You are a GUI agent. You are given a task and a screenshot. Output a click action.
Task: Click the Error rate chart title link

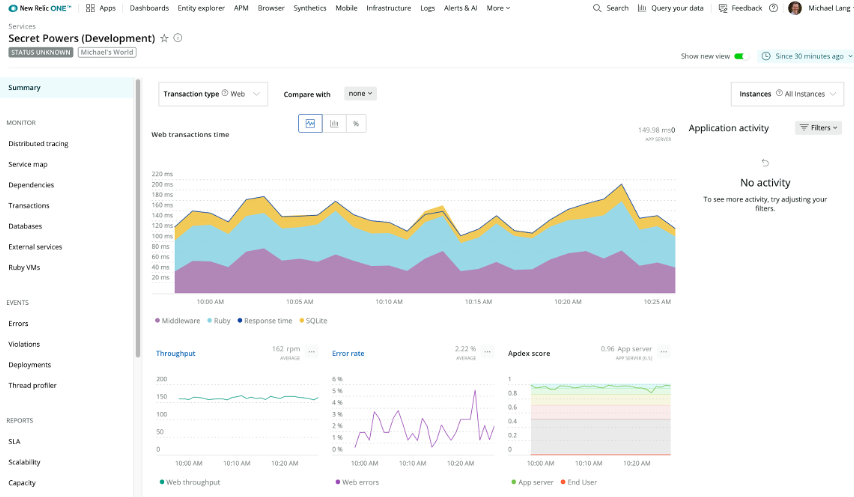click(x=348, y=353)
